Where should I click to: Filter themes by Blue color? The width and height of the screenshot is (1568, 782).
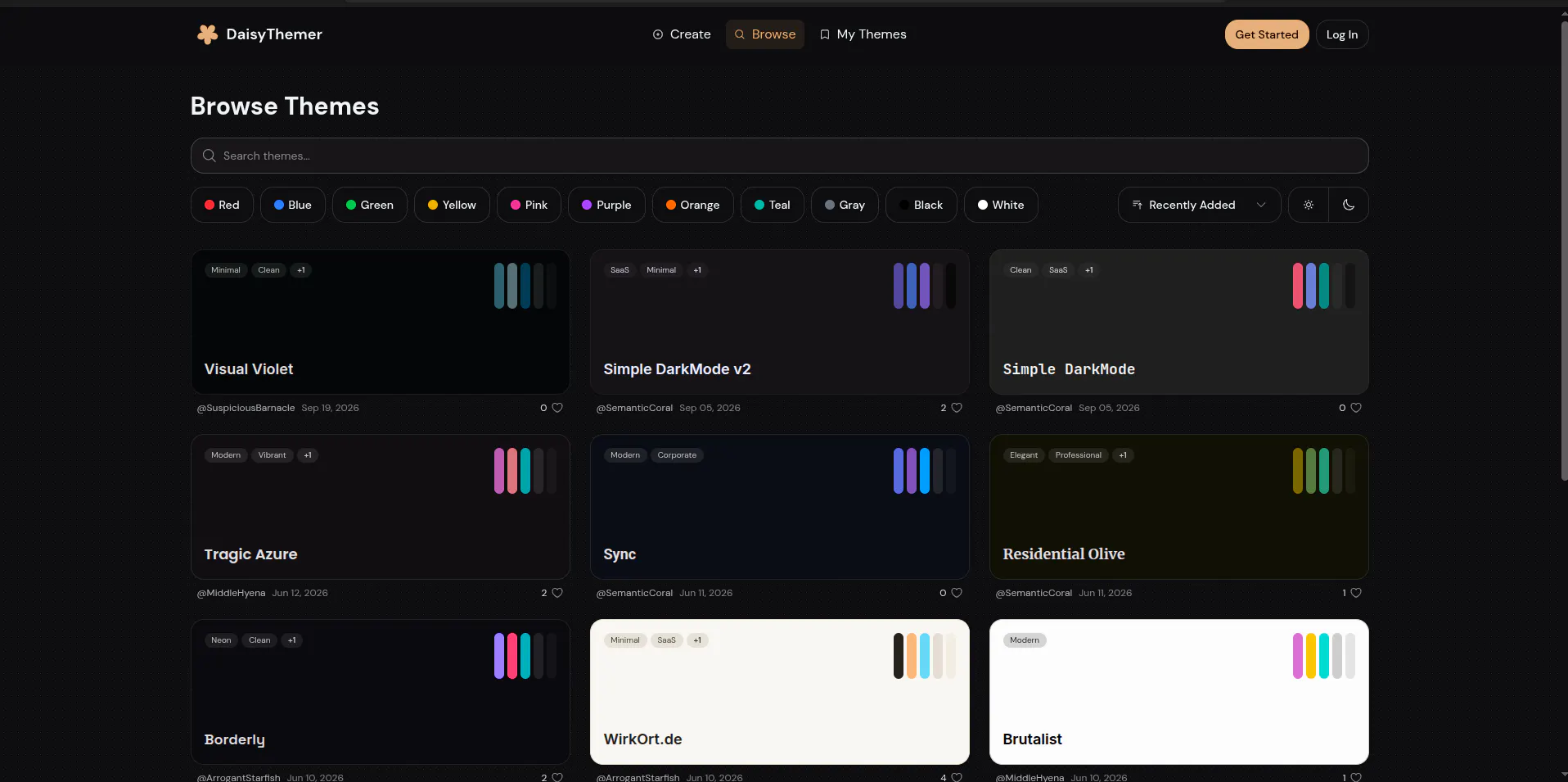(x=293, y=205)
